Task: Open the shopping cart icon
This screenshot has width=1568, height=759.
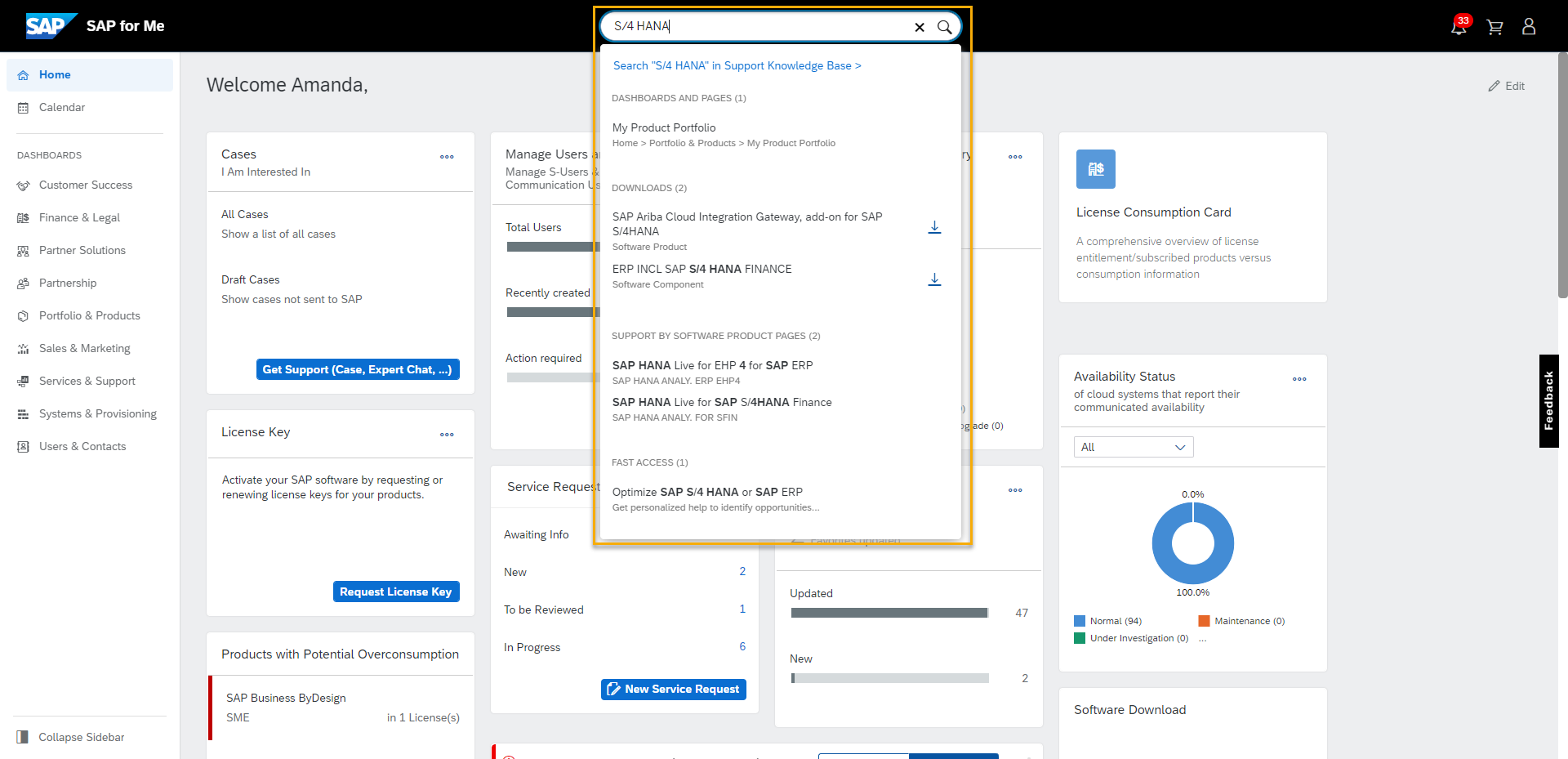Action: pyautogui.click(x=1494, y=27)
